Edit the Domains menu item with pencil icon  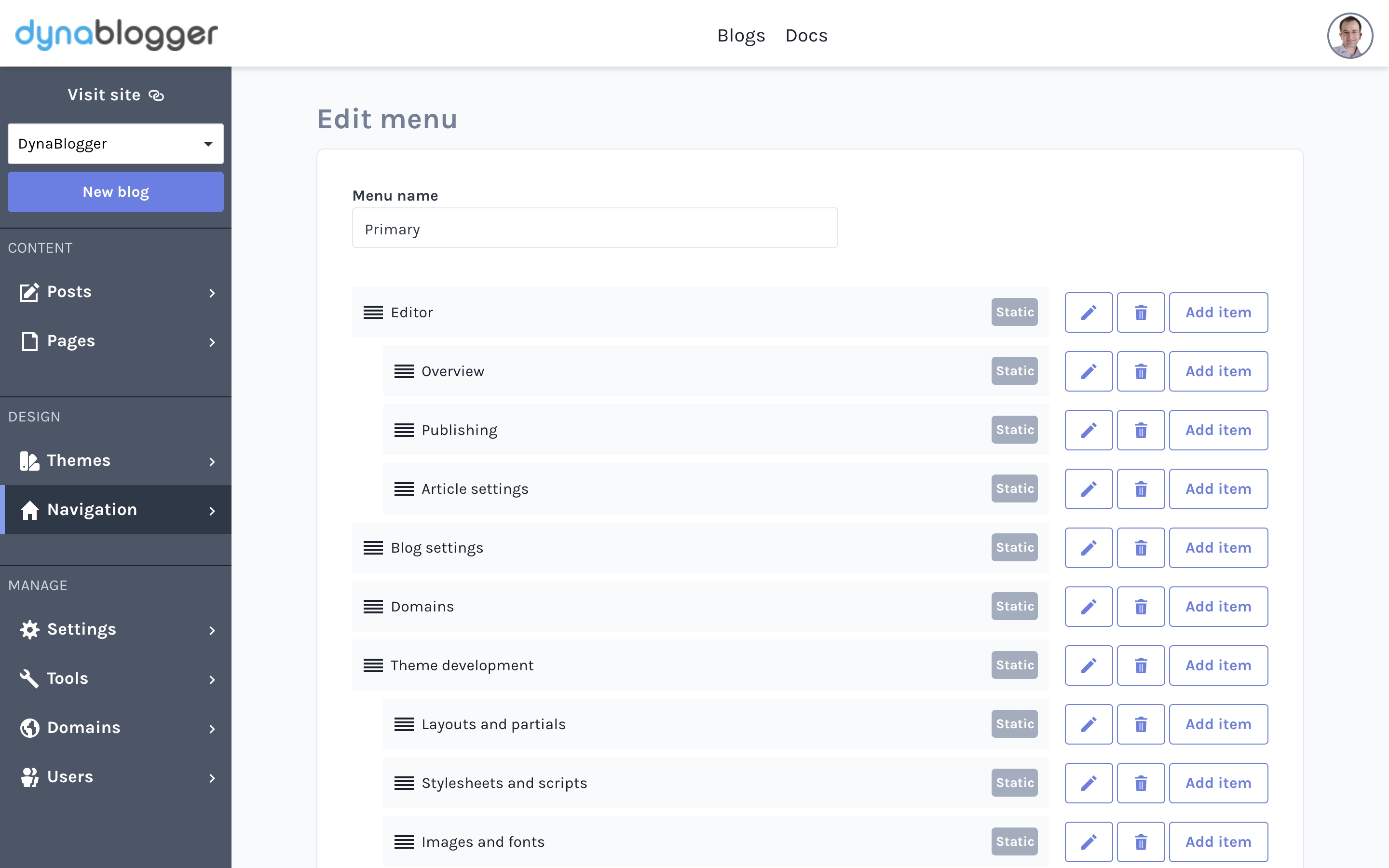click(x=1088, y=606)
